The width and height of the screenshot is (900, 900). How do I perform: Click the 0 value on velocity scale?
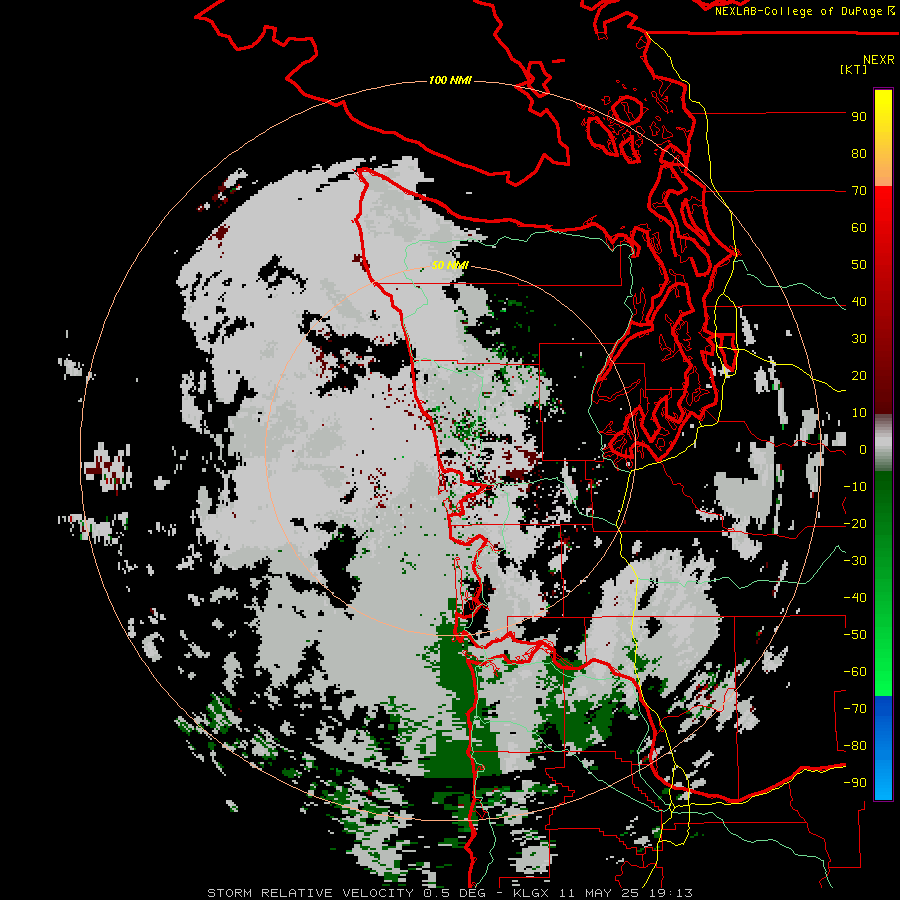tap(863, 450)
